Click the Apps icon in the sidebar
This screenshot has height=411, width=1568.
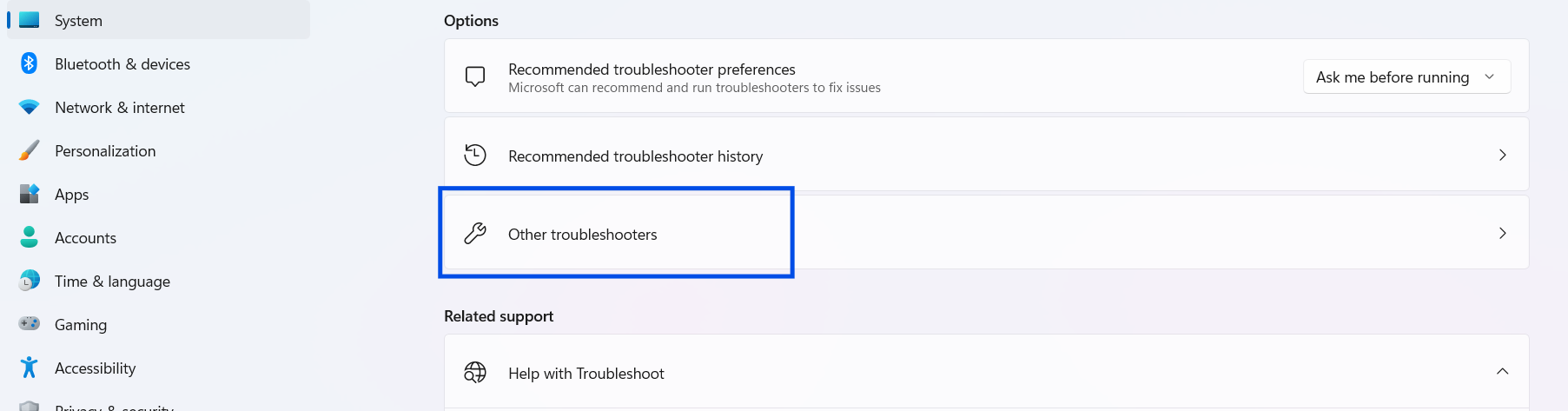pos(29,194)
